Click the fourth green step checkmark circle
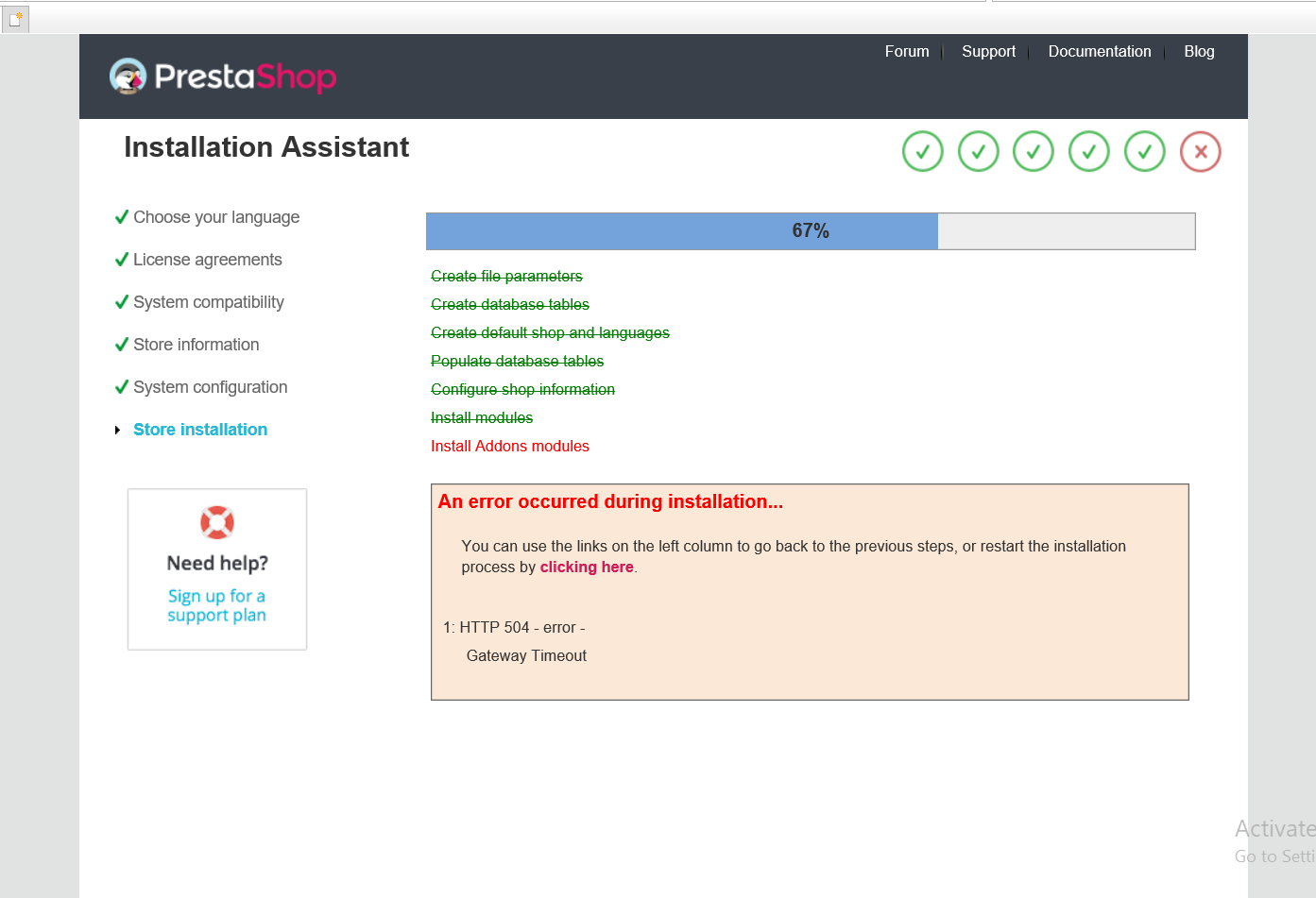 [x=1089, y=151]
